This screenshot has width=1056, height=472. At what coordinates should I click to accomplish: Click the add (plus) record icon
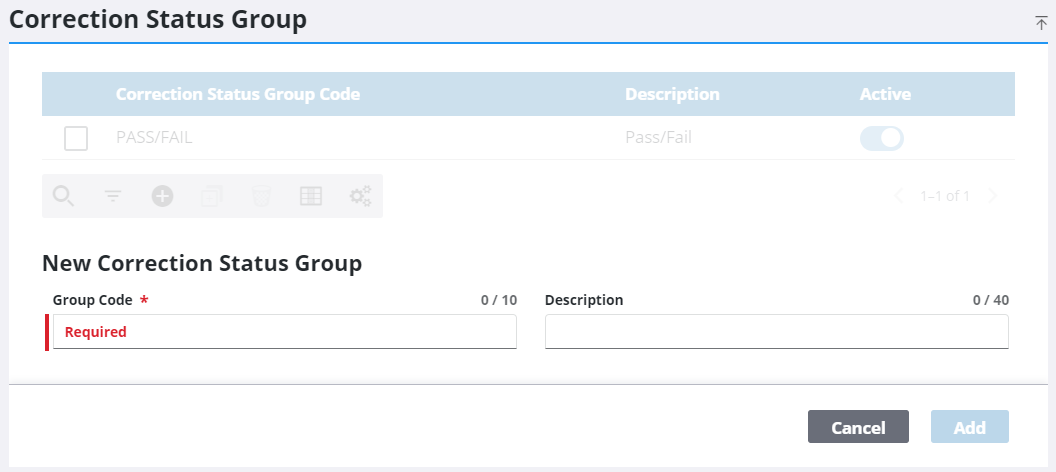pos(162,197)
